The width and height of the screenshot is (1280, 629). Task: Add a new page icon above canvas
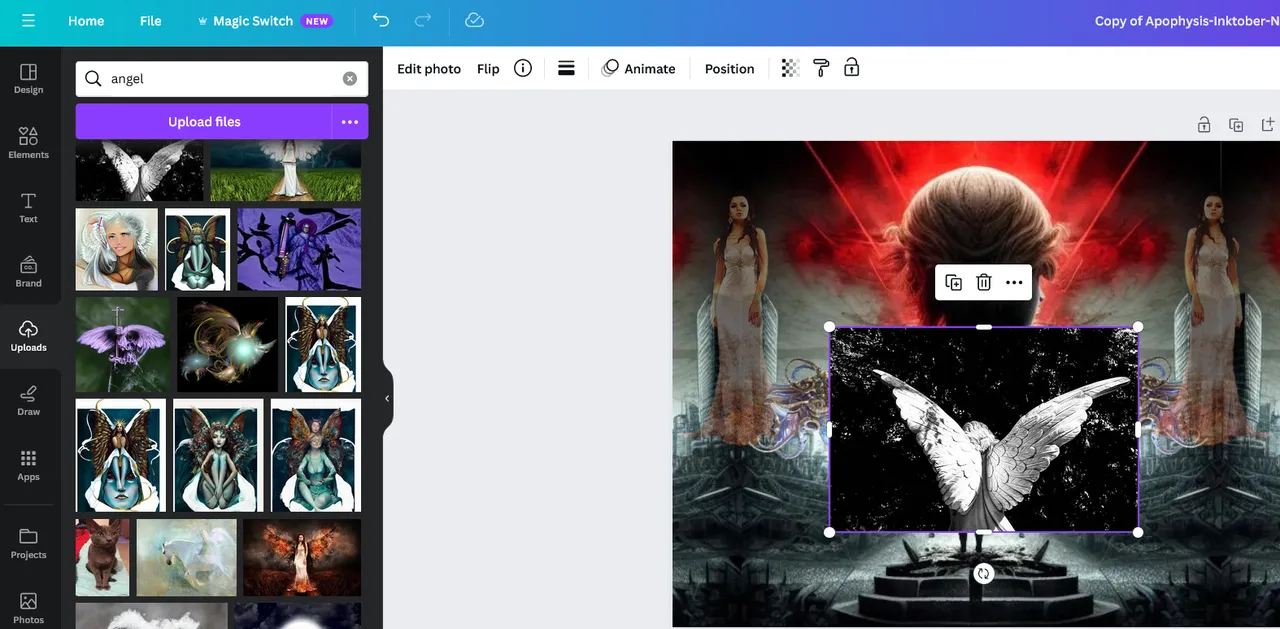click(x=1268, y=125)
